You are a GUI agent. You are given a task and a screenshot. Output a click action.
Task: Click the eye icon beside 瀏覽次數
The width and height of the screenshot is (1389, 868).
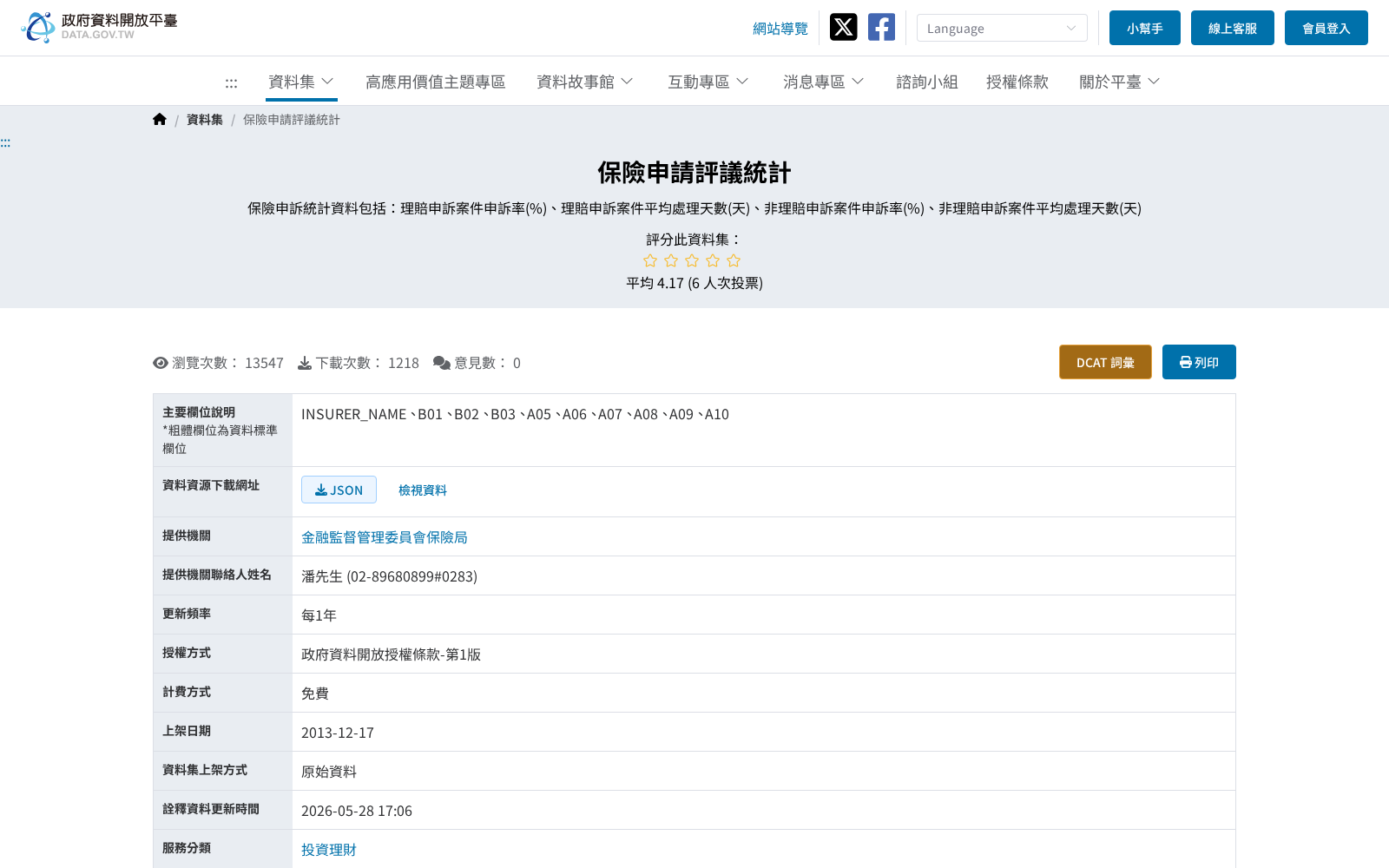coord(161,363)
